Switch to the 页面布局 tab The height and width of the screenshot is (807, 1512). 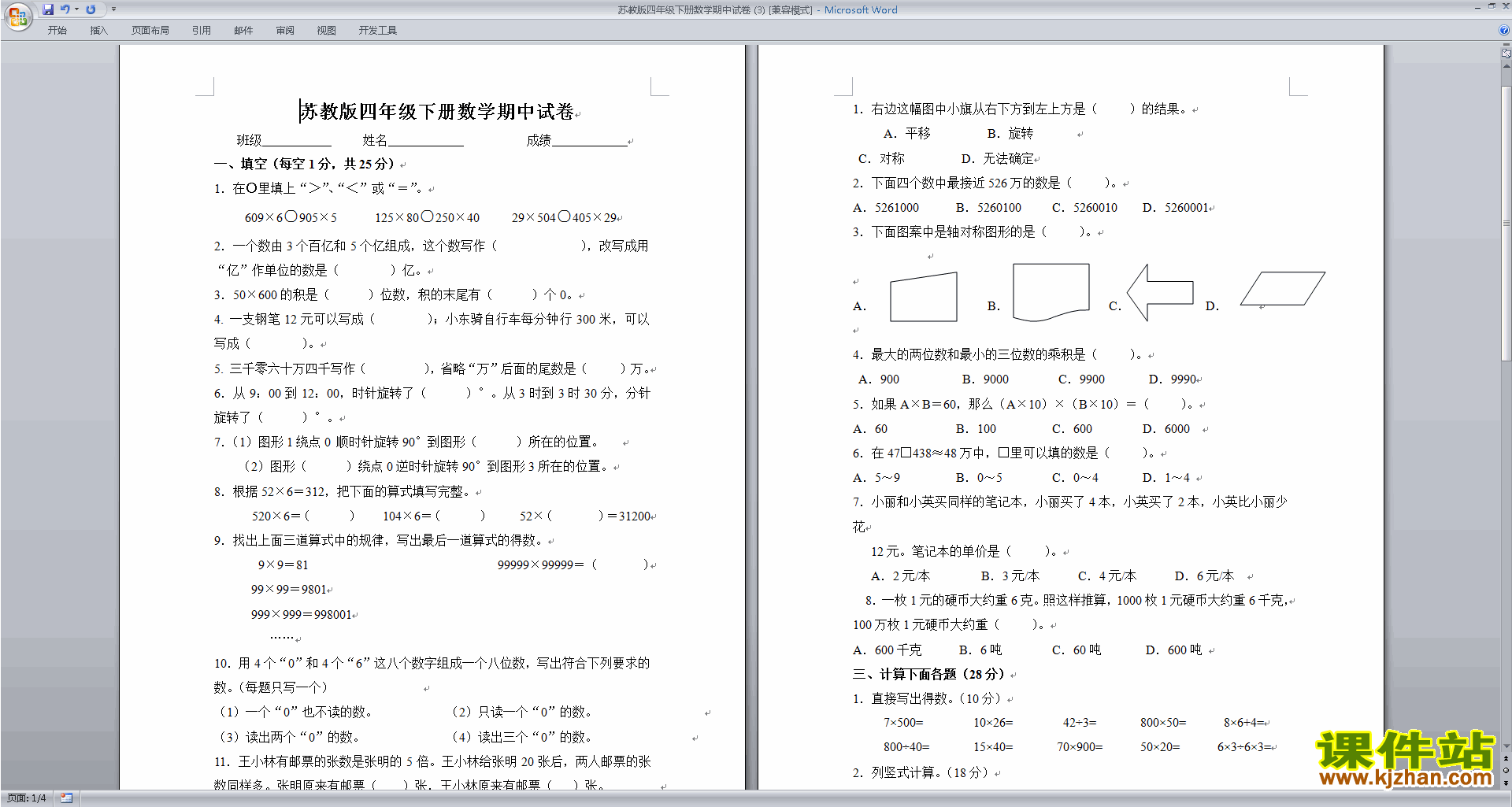[x=150, y=31]
